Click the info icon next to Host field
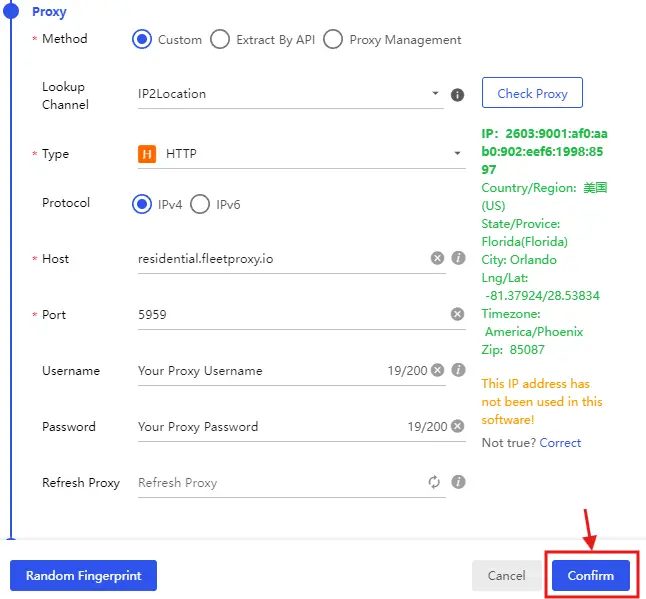Viewport: 646px width, 599px height. coord(458,258)
